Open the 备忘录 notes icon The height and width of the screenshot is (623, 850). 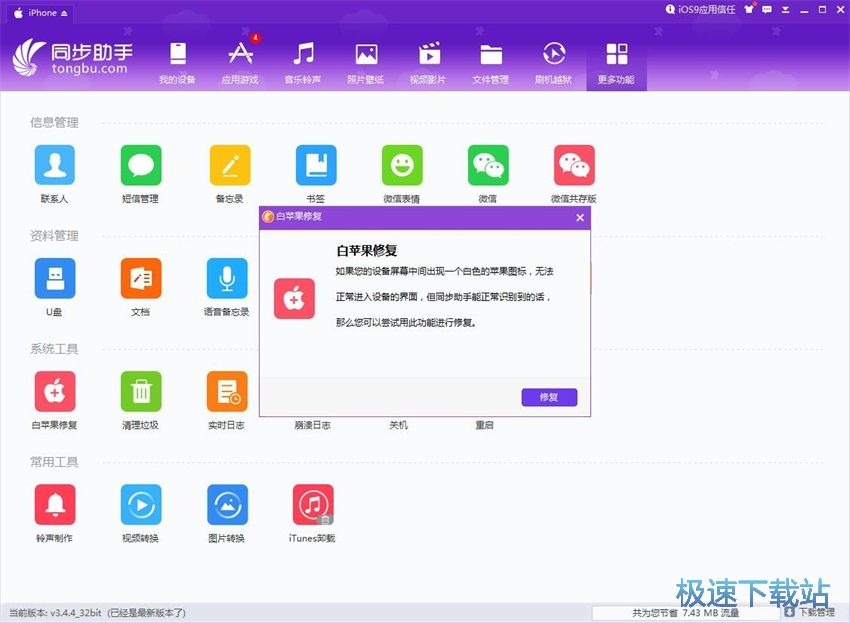click(x=230, y=165)
